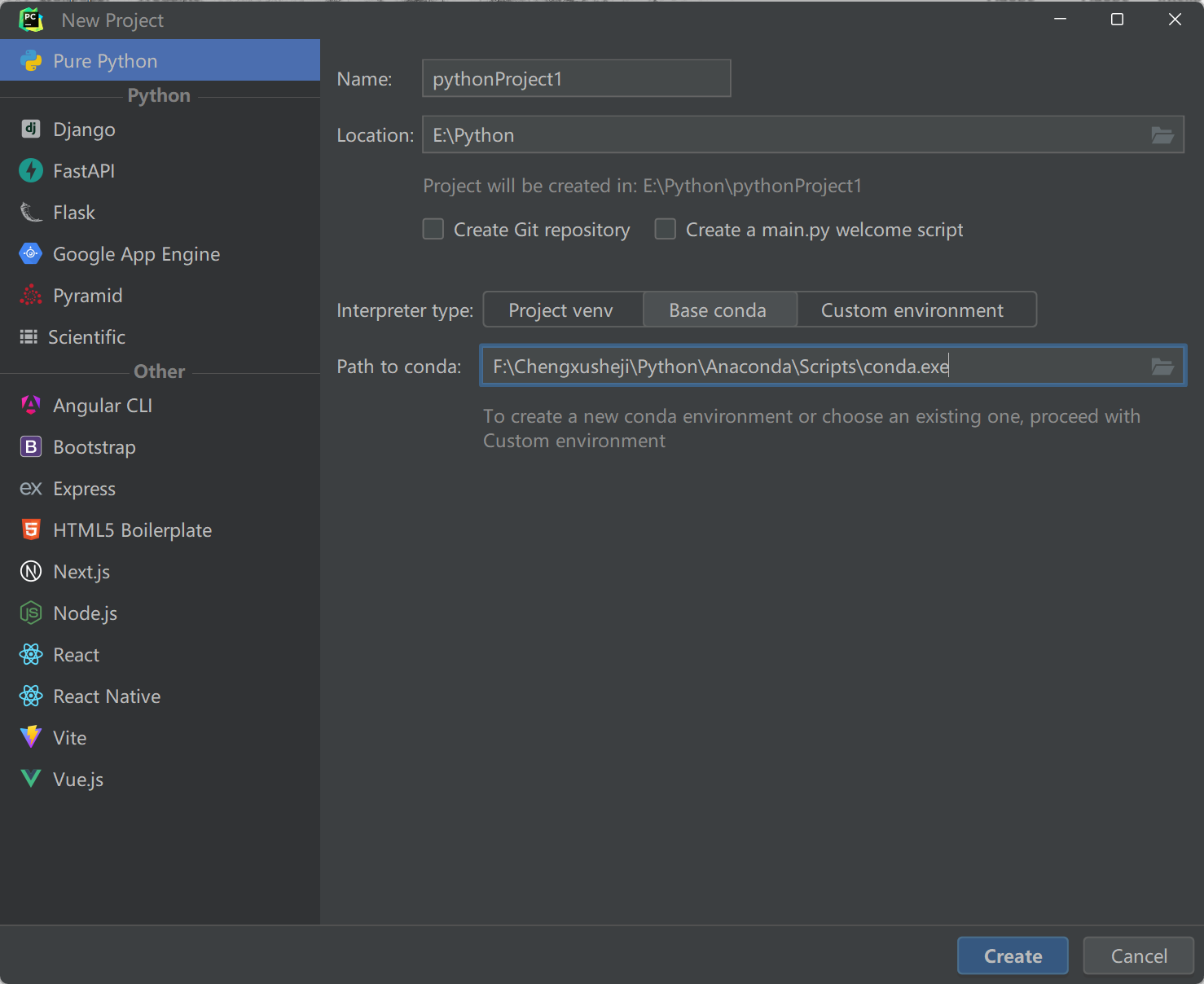
Task: Click the Bootstrap B icon
Action: [31, 446]
